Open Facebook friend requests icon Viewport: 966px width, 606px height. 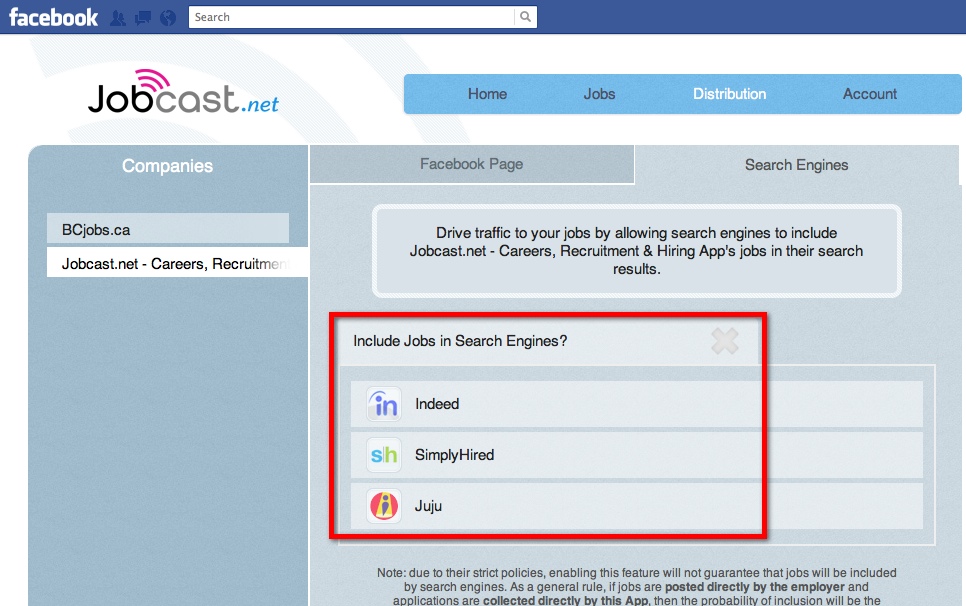[118, 18]
